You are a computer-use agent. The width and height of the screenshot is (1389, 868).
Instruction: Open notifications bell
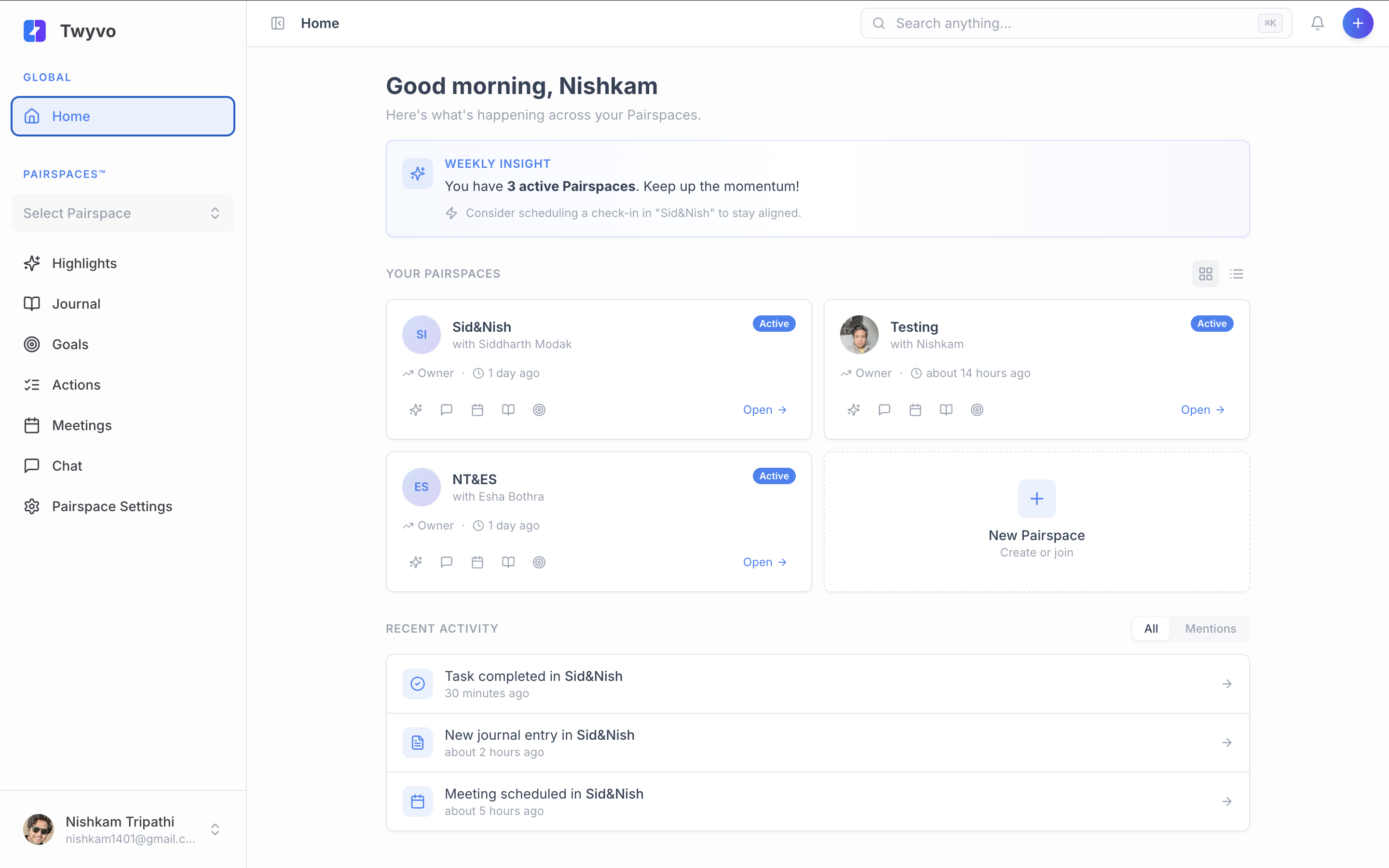click(x=1317, y=23)
